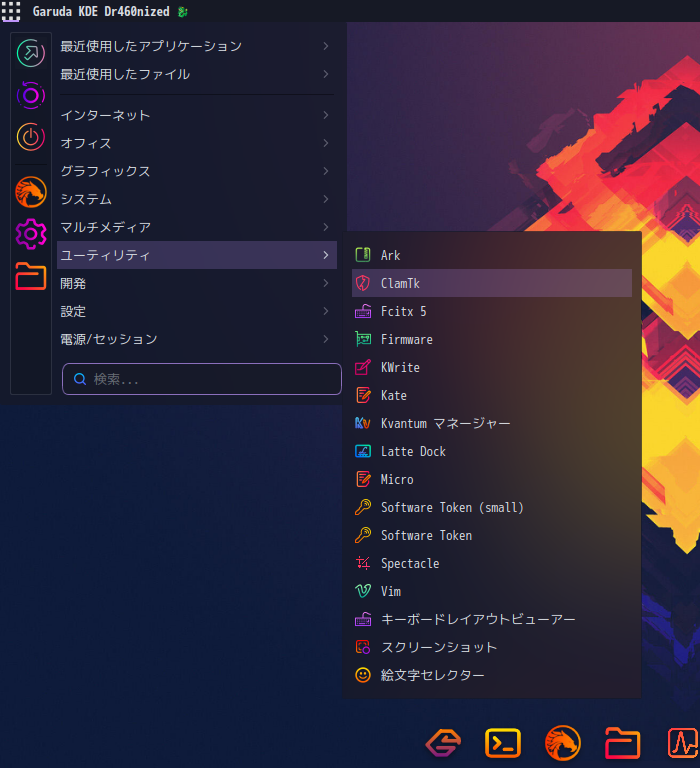The image size is (700, 768).
Task: Click the Spectacle crop icon
Action: pos(363,563)
